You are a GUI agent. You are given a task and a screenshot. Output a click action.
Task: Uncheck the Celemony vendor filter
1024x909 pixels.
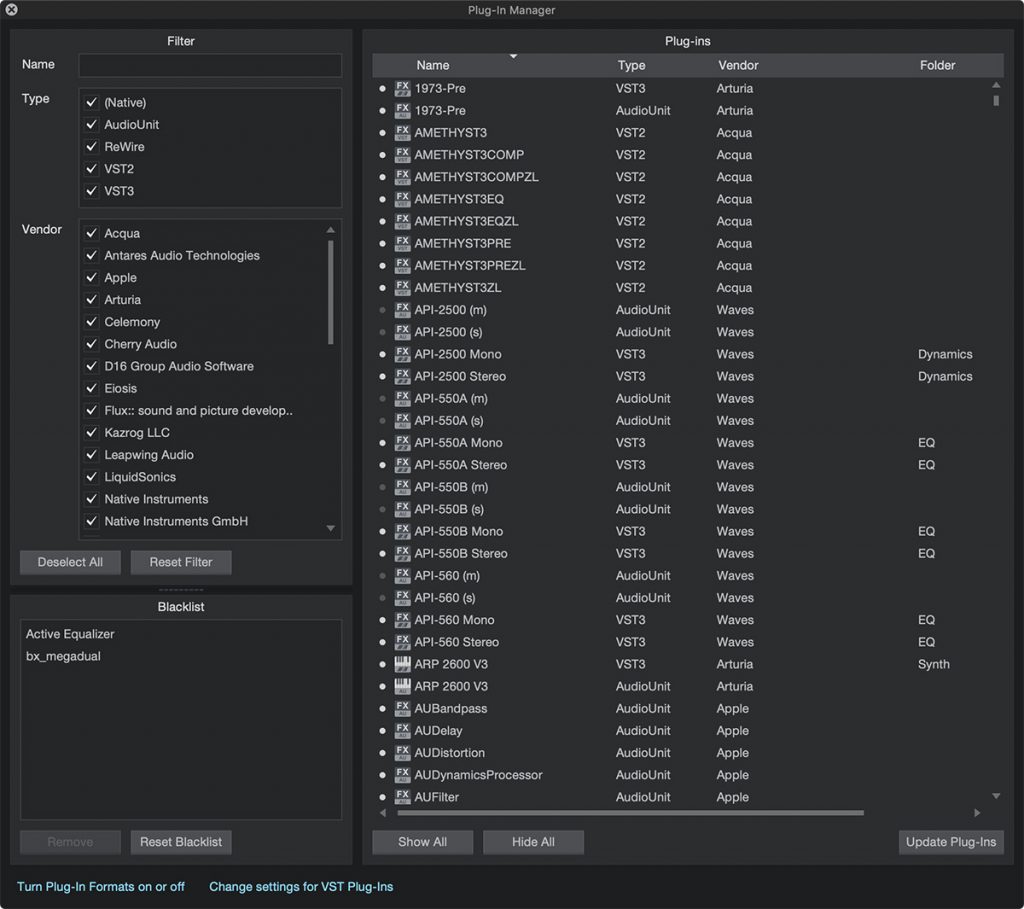point(91,322)
